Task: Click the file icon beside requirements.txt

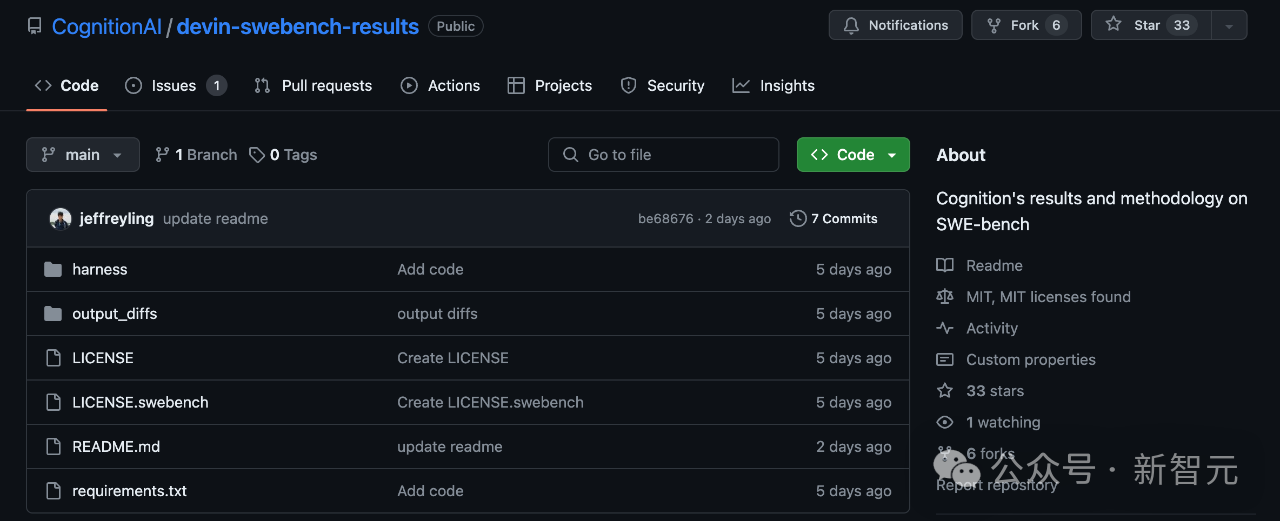Action: [x=53, y=491]
